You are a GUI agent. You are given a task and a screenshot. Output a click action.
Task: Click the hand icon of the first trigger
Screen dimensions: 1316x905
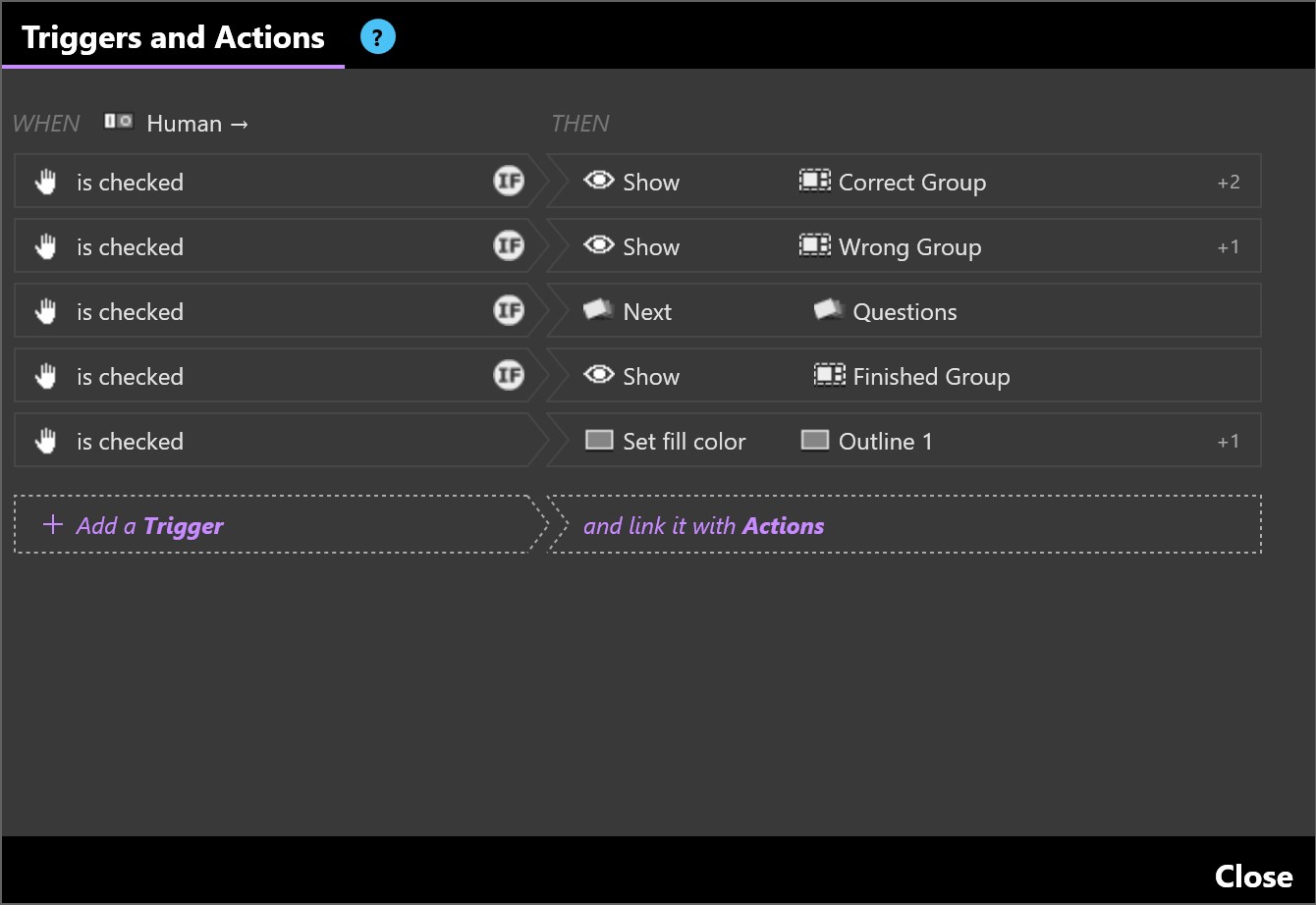[45, 183]
